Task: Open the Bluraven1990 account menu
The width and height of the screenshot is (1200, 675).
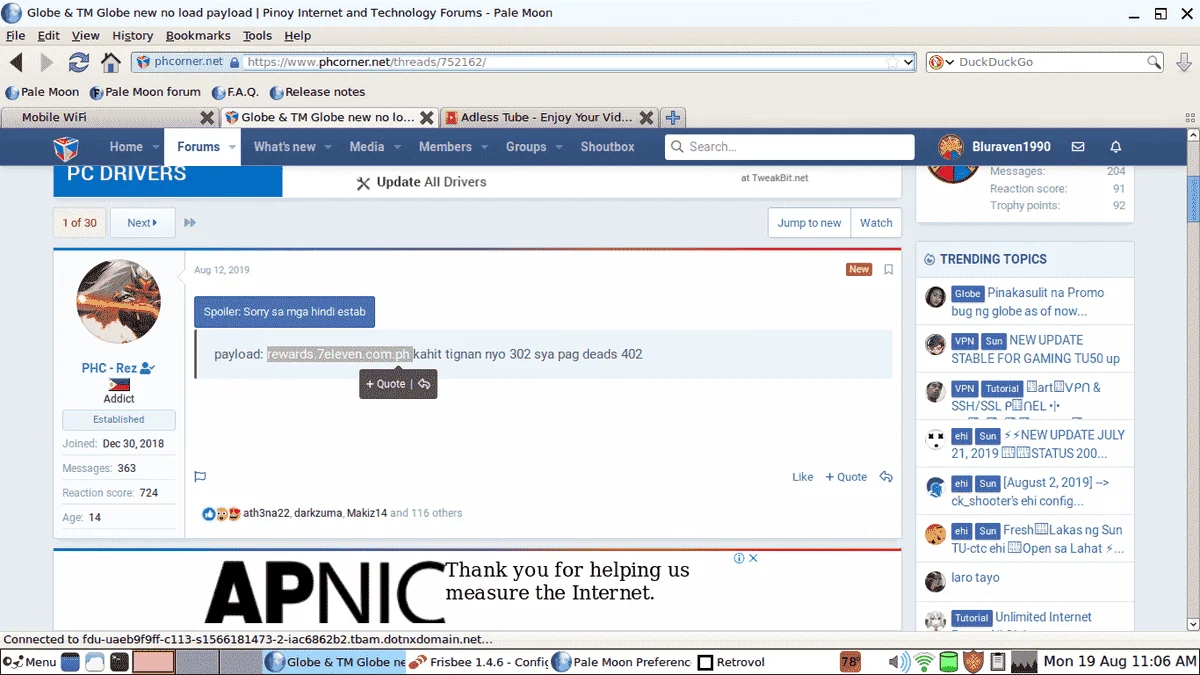Action: pos(995,147)
